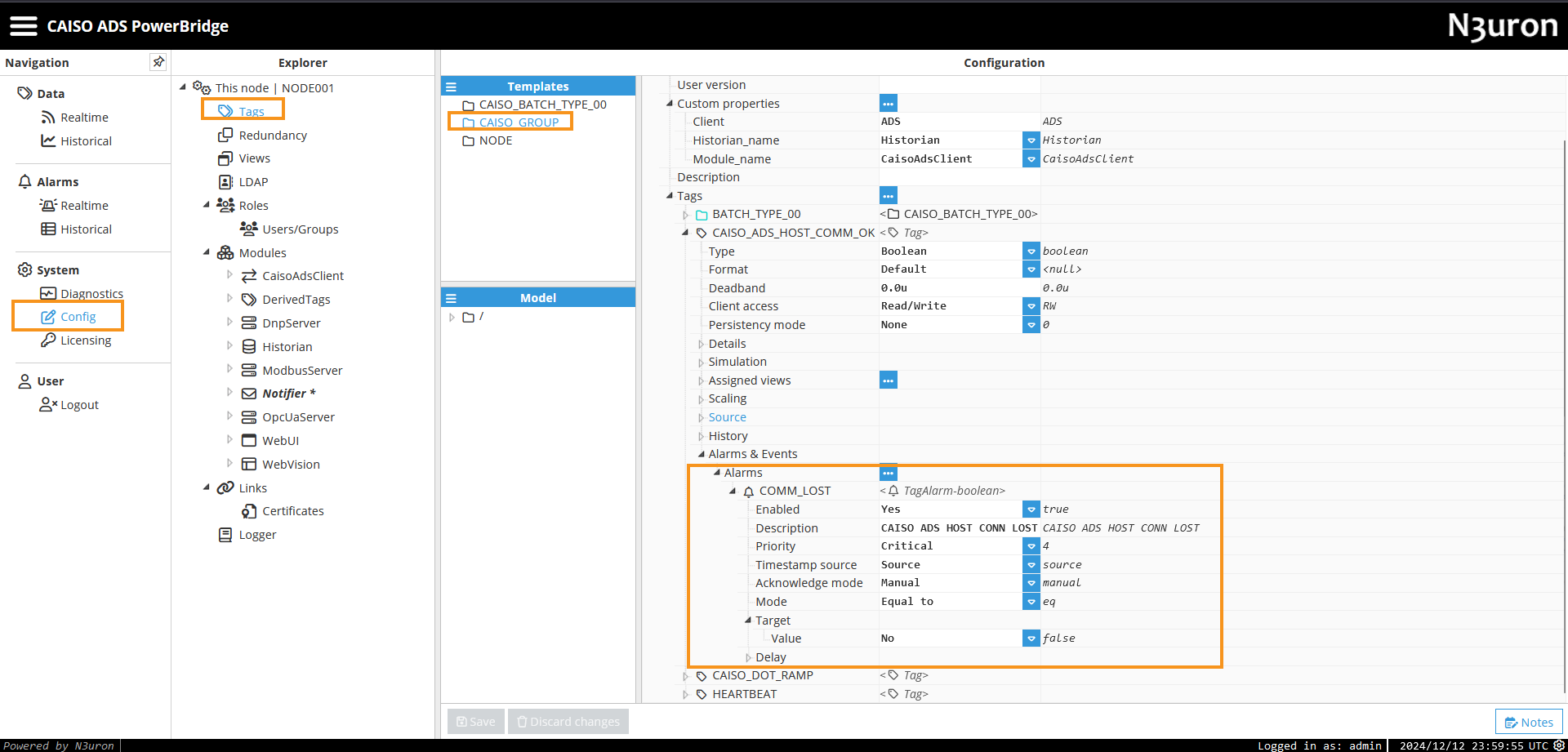The width and height of the screenshot is (1568, 752).
Task: Select the Redundancy icon
Action: point(225,136)
